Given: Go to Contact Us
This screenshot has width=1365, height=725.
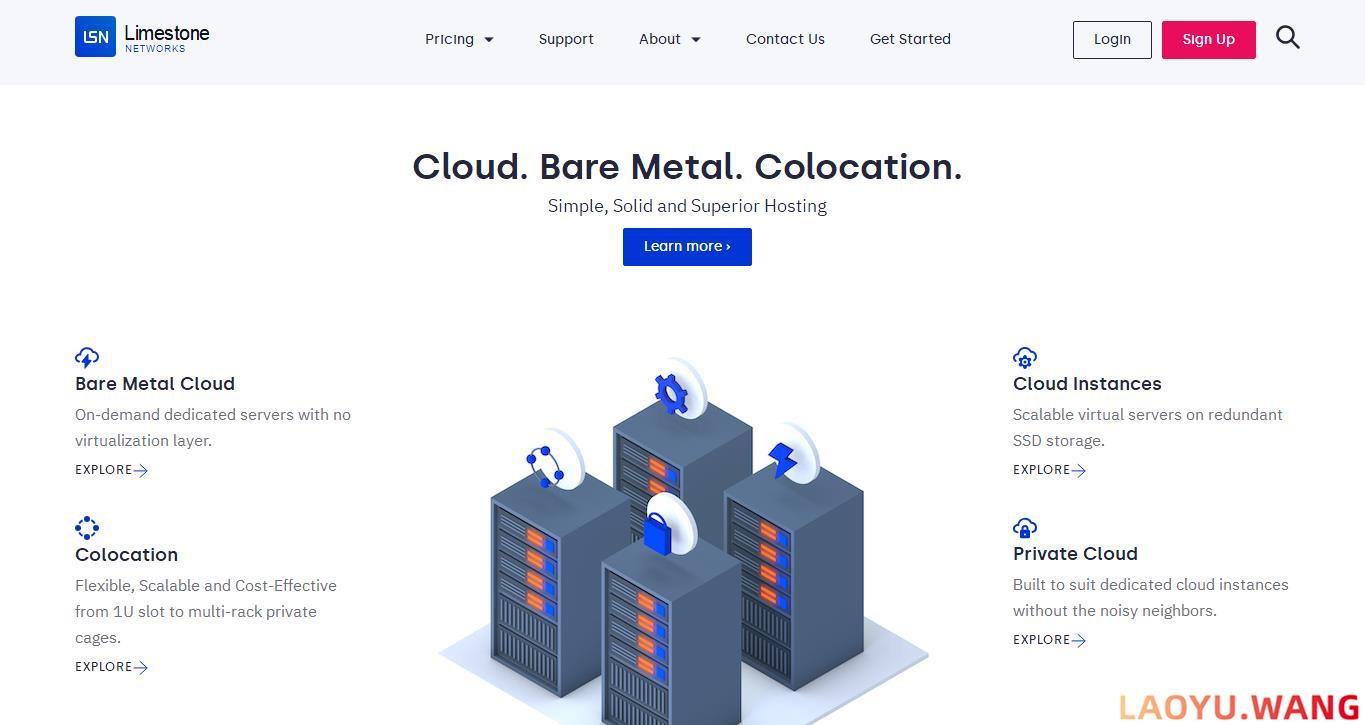Looking at the screenshot, I should [x=785, y=39].
